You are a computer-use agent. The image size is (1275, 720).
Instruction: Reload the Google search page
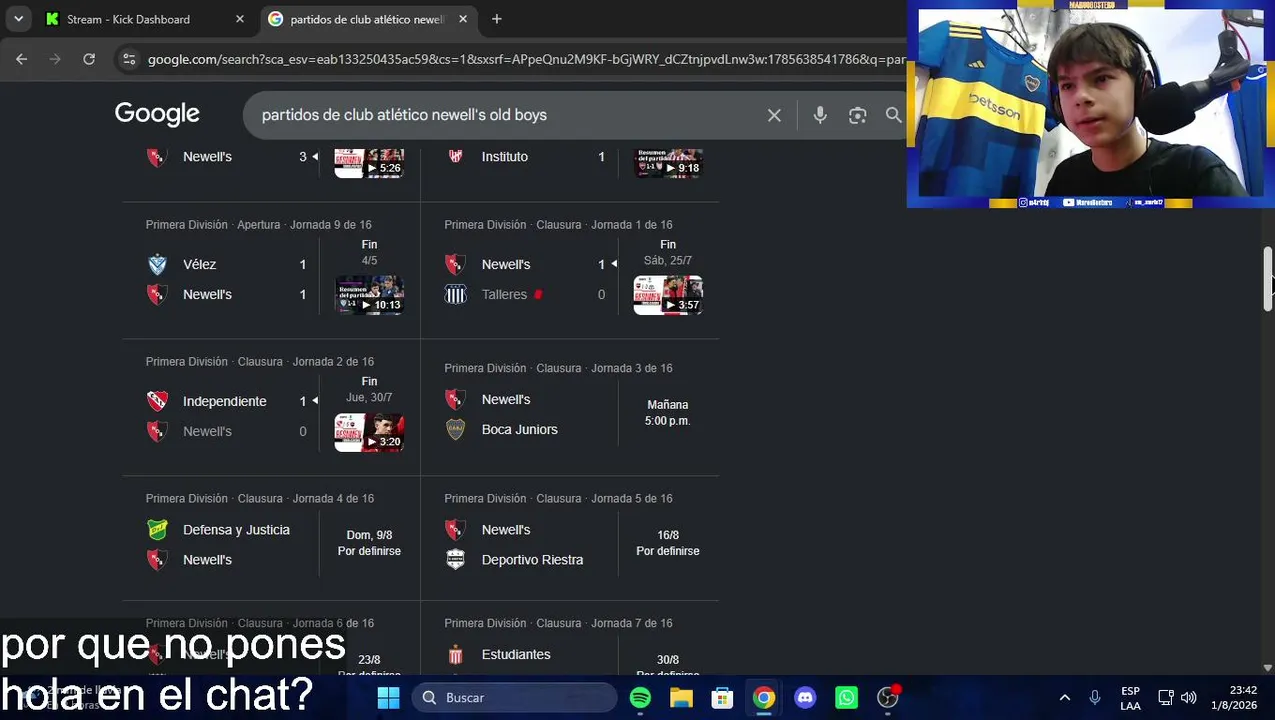pos(89,59)
